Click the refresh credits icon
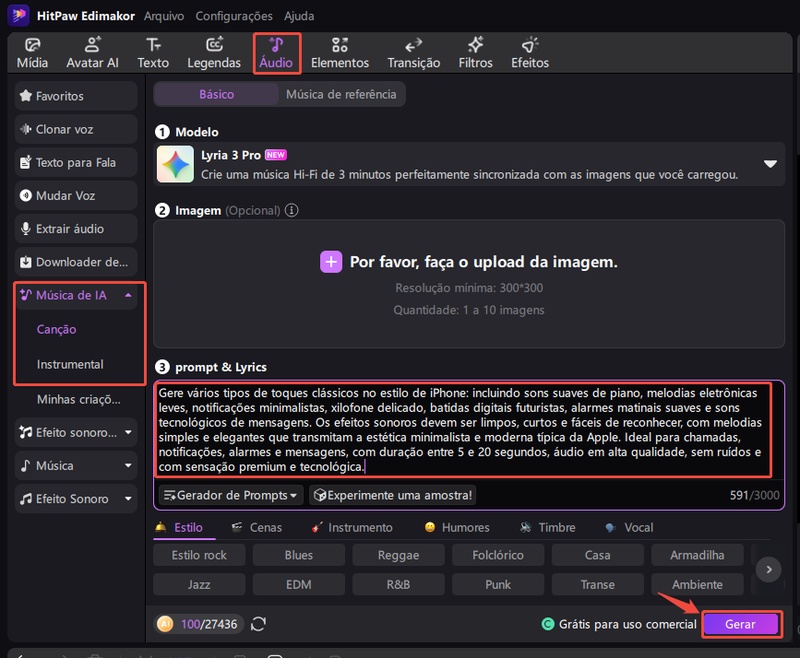This screenshot has width=800, height=658. click(x=258, y=624)
